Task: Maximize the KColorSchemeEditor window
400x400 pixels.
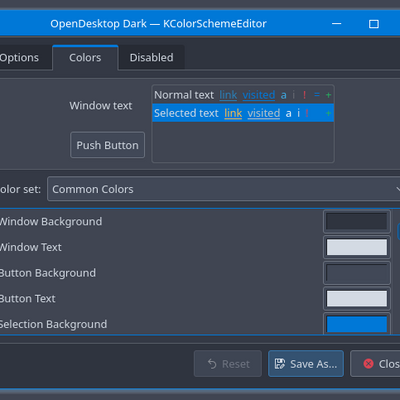Action: [x=374, y=24]
